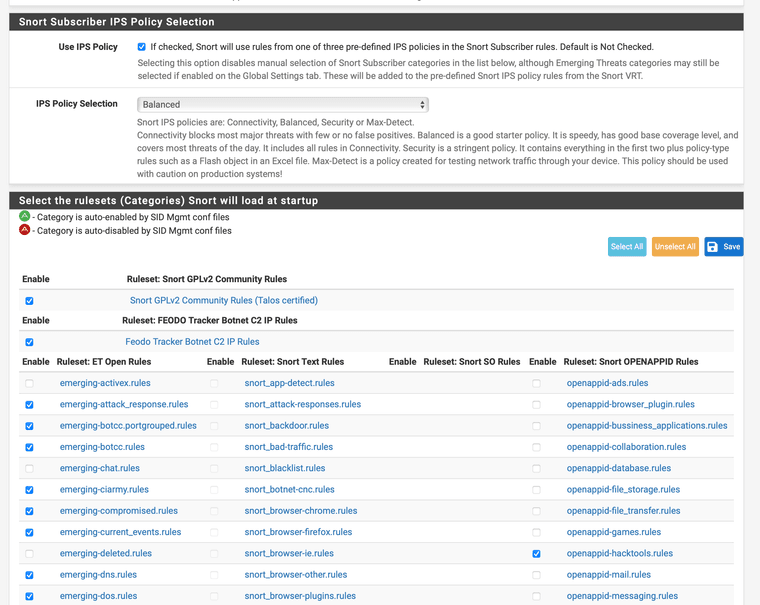Enable openappid-collaboration.rules checkbox

pyautogui.click(x=536, y=447)
